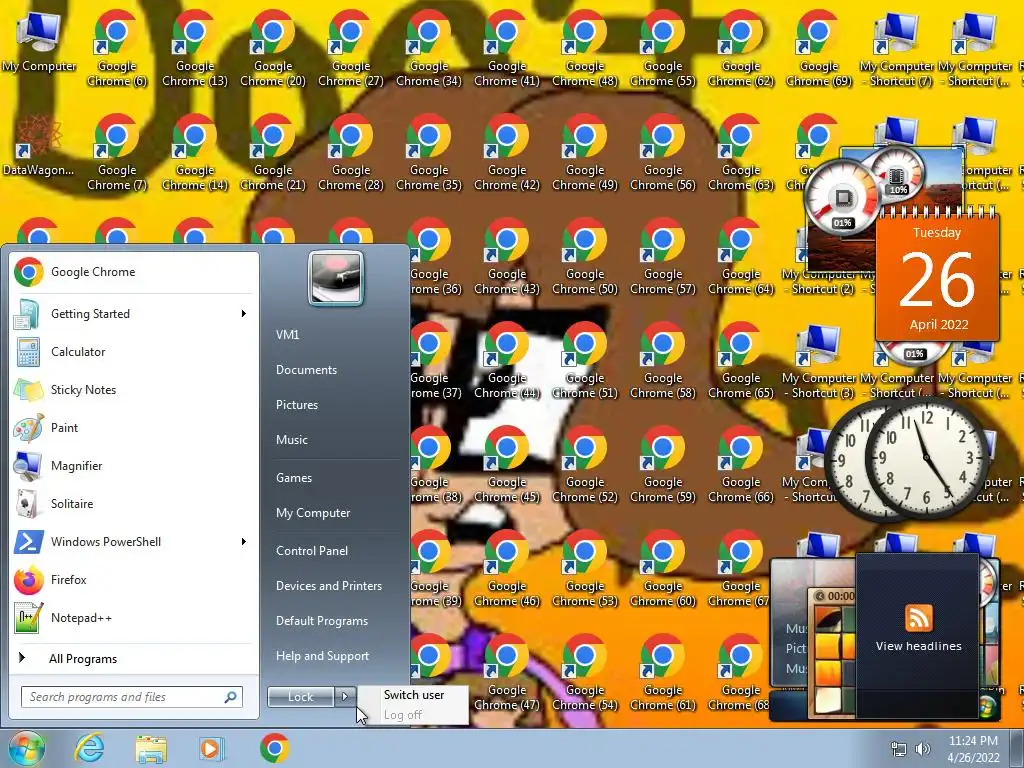The height and width of the screenshot is (768, 1024).
Task: Open Magnifier from the Start menu
Action: 133,466
